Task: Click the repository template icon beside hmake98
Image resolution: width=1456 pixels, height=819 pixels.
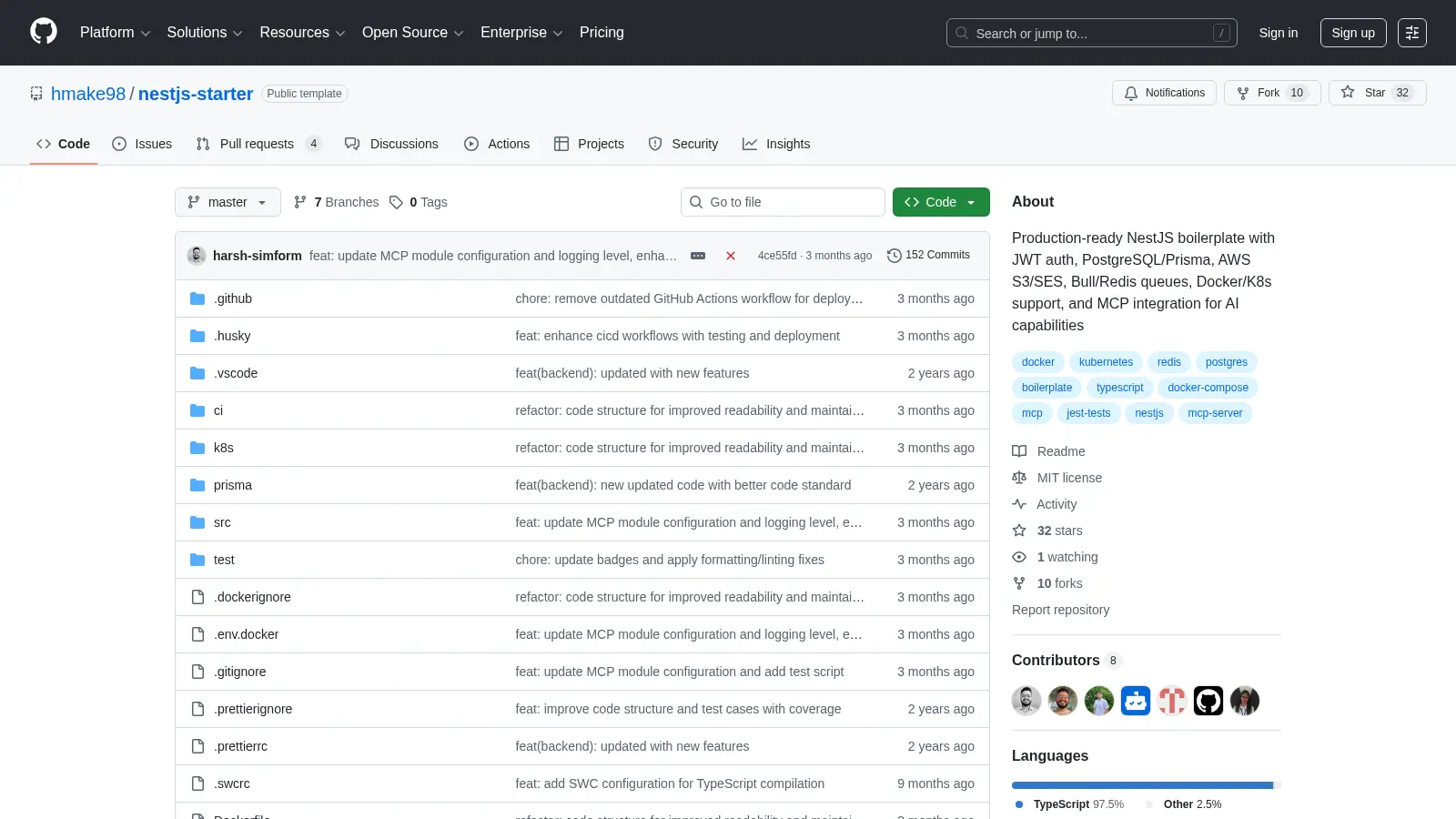Action: (x=36, y=94)
